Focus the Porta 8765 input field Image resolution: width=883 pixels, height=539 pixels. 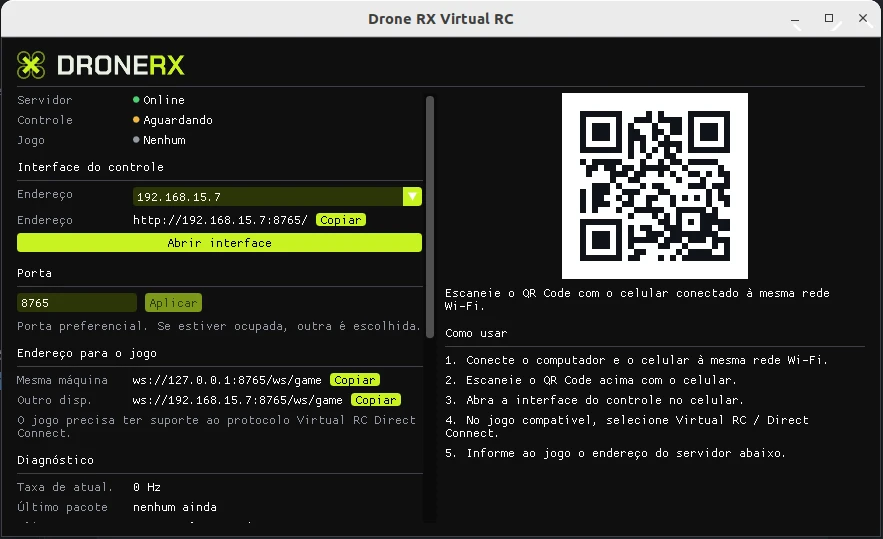[x=77, y=302]
